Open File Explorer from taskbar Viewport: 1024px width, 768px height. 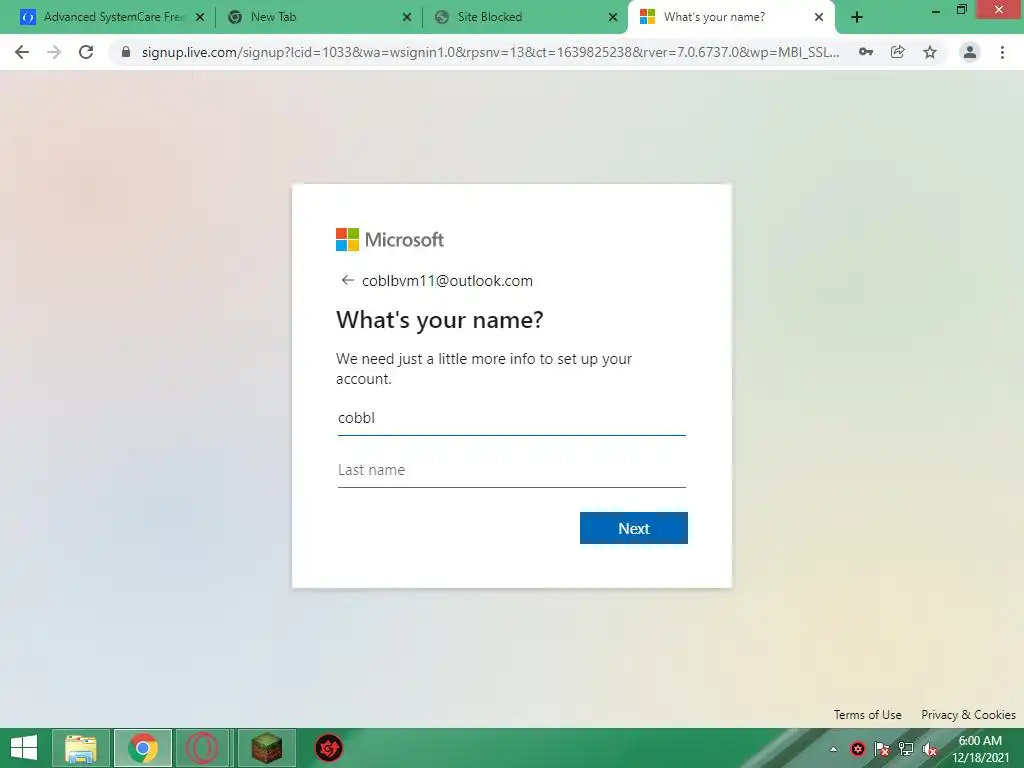click(80, 748)
